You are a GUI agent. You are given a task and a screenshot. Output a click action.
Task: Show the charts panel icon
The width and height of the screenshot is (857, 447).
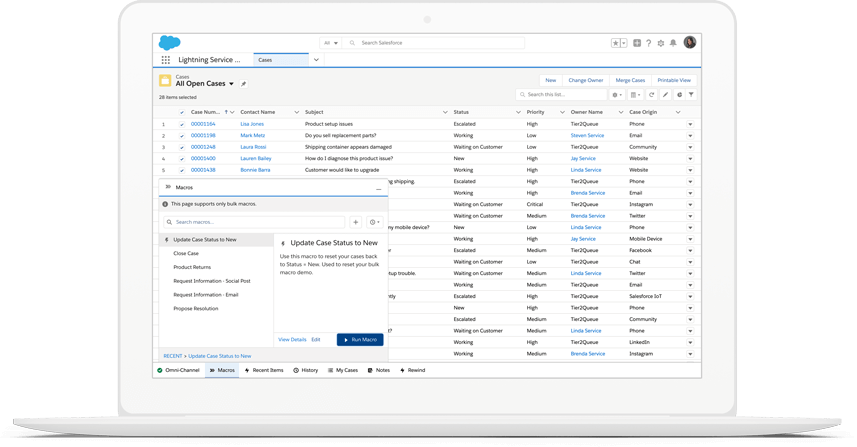click(x=679, y=95)
